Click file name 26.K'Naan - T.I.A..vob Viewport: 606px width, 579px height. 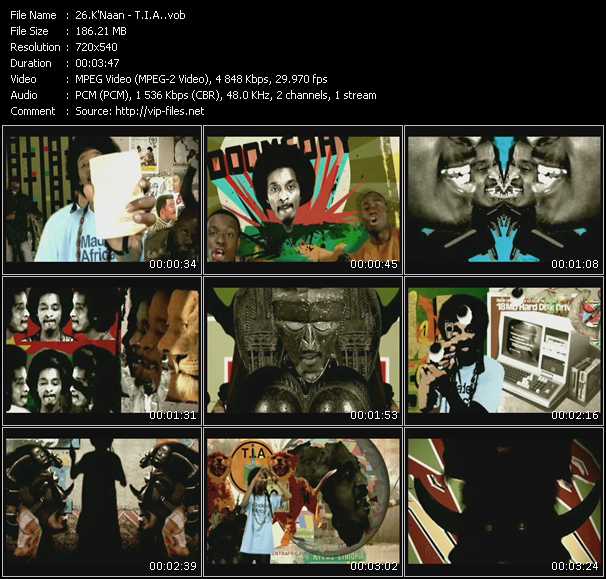pyautogui.click(x=130, y=15)
